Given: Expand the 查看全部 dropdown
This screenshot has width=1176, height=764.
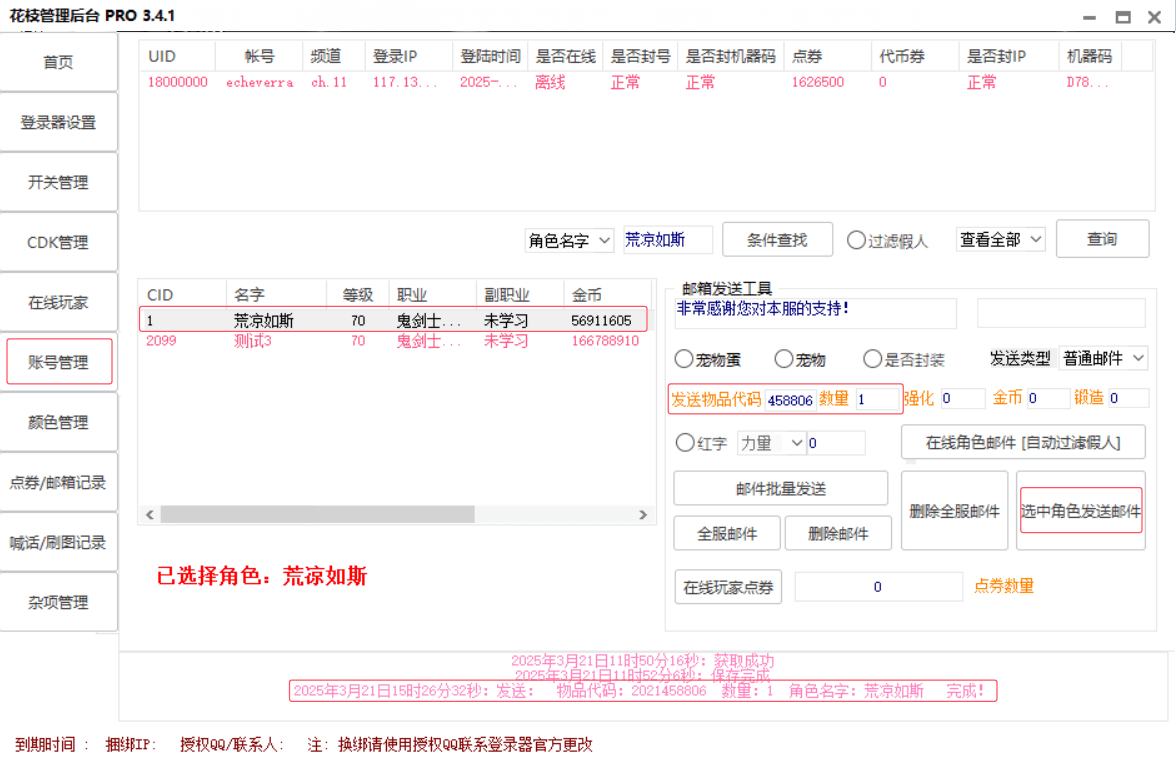Looking at the screenshot, I should pyautogui.click(x=1000, y=240).
